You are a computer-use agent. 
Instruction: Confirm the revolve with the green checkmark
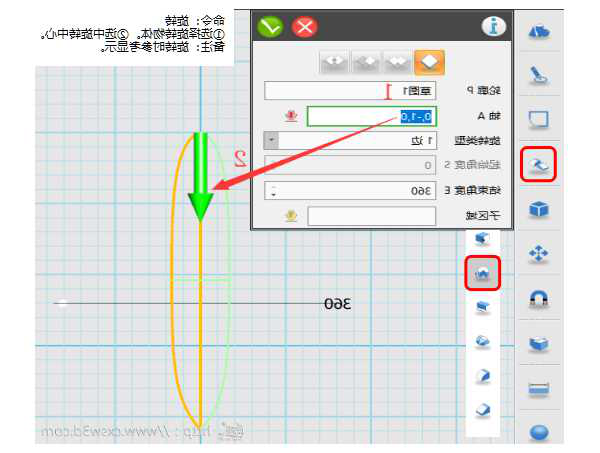270,27
